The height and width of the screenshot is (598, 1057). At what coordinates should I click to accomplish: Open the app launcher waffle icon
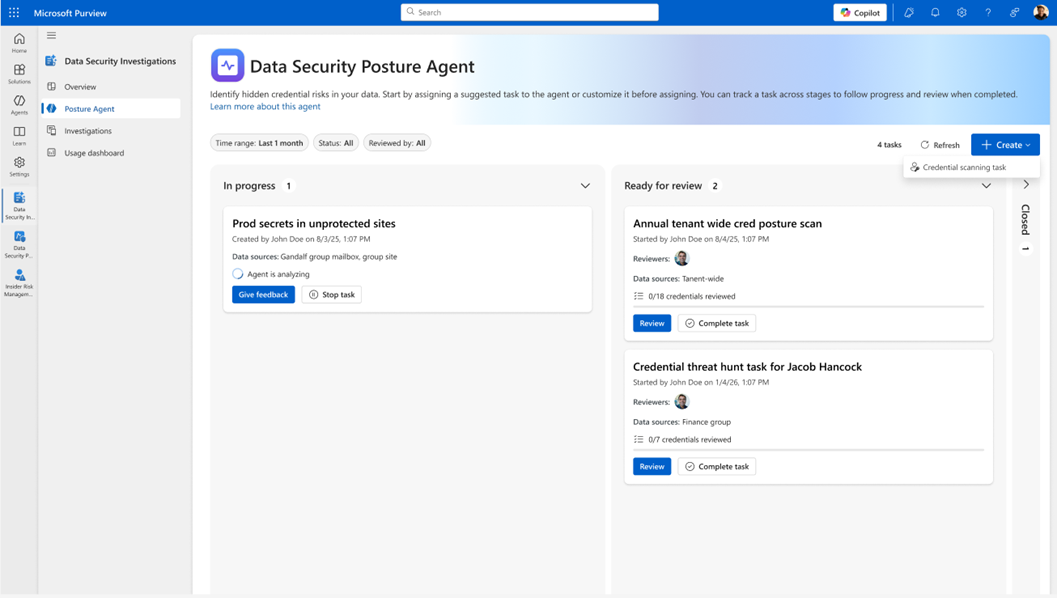pos(13,13)
